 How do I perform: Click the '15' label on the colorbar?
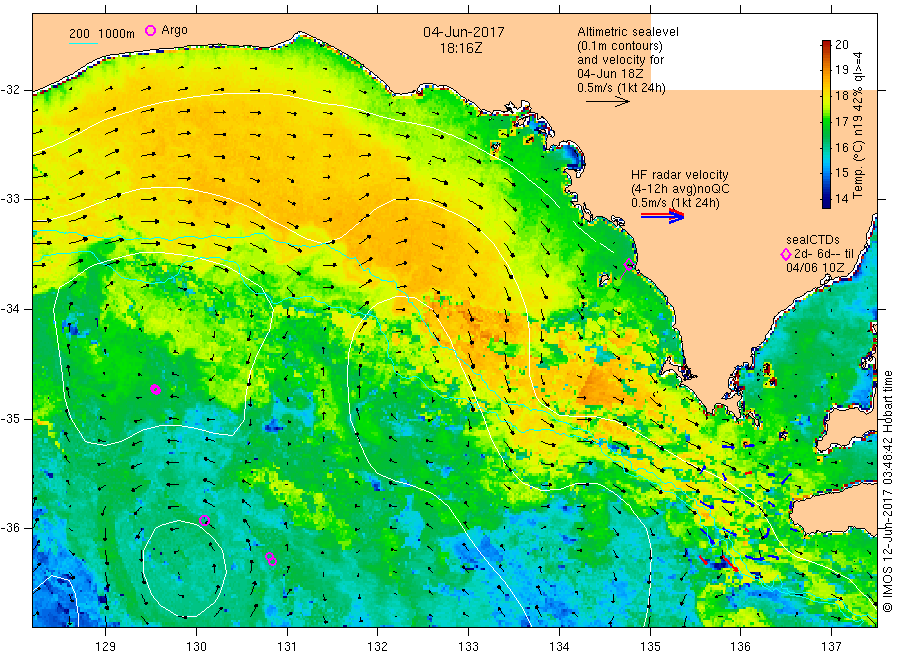tap(842, 173)
